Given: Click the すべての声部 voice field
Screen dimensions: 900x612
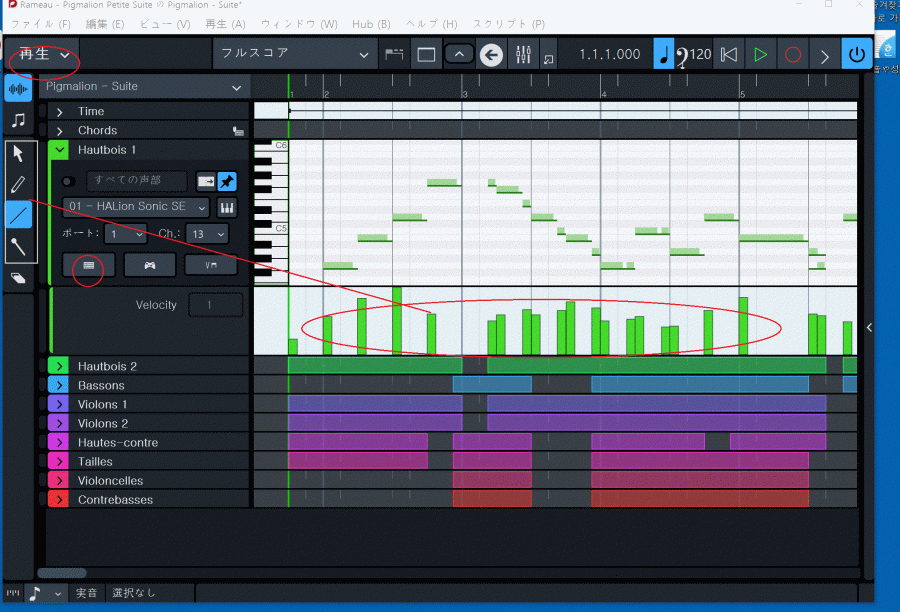Looking at the screenshot, I should click(x=137, y=180).
